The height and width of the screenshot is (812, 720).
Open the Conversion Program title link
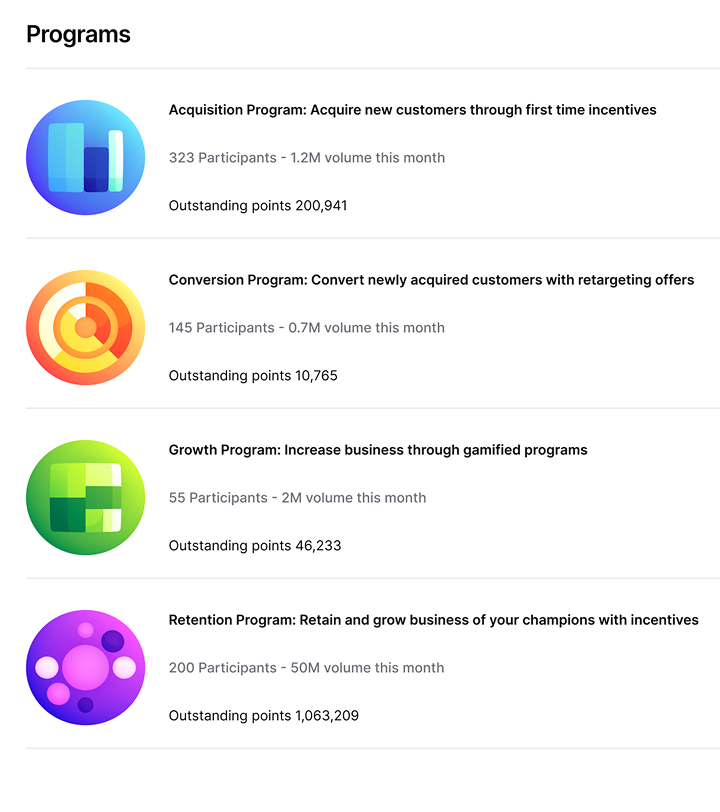click(x=431, y=280)
